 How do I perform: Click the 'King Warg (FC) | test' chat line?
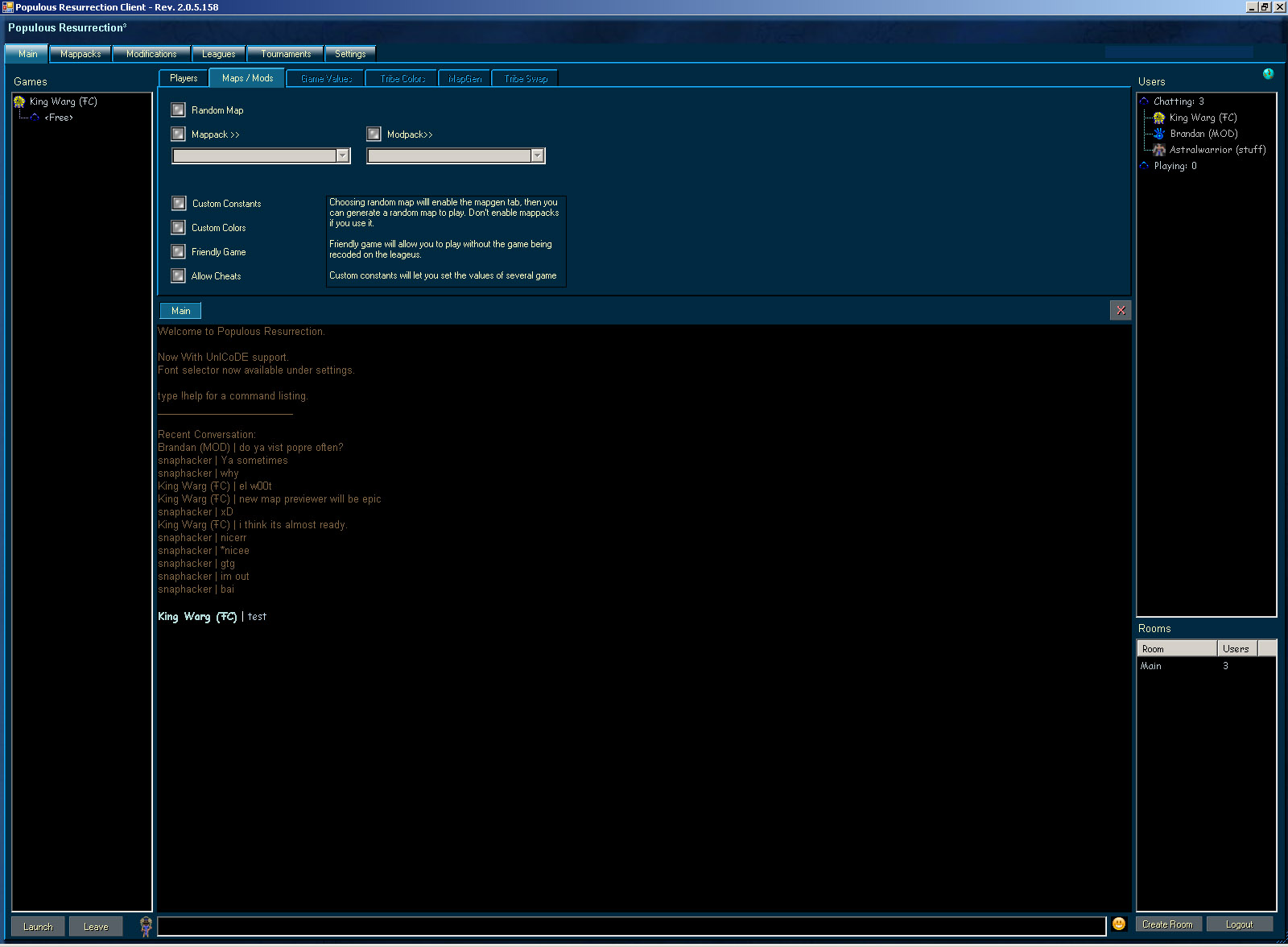pos(212,617)
